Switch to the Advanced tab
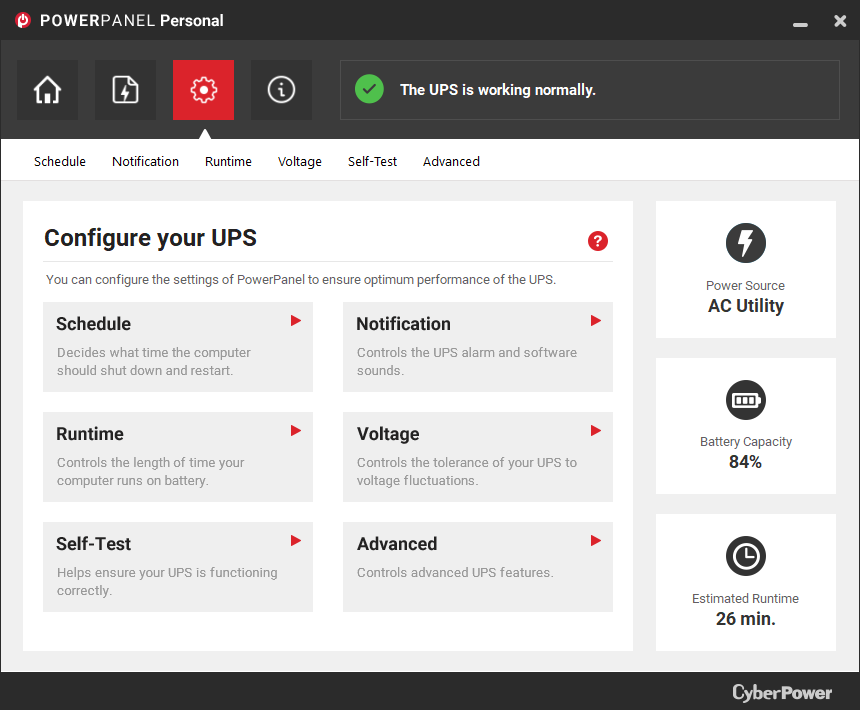The image size is (860, 710). tap(451, 162)
